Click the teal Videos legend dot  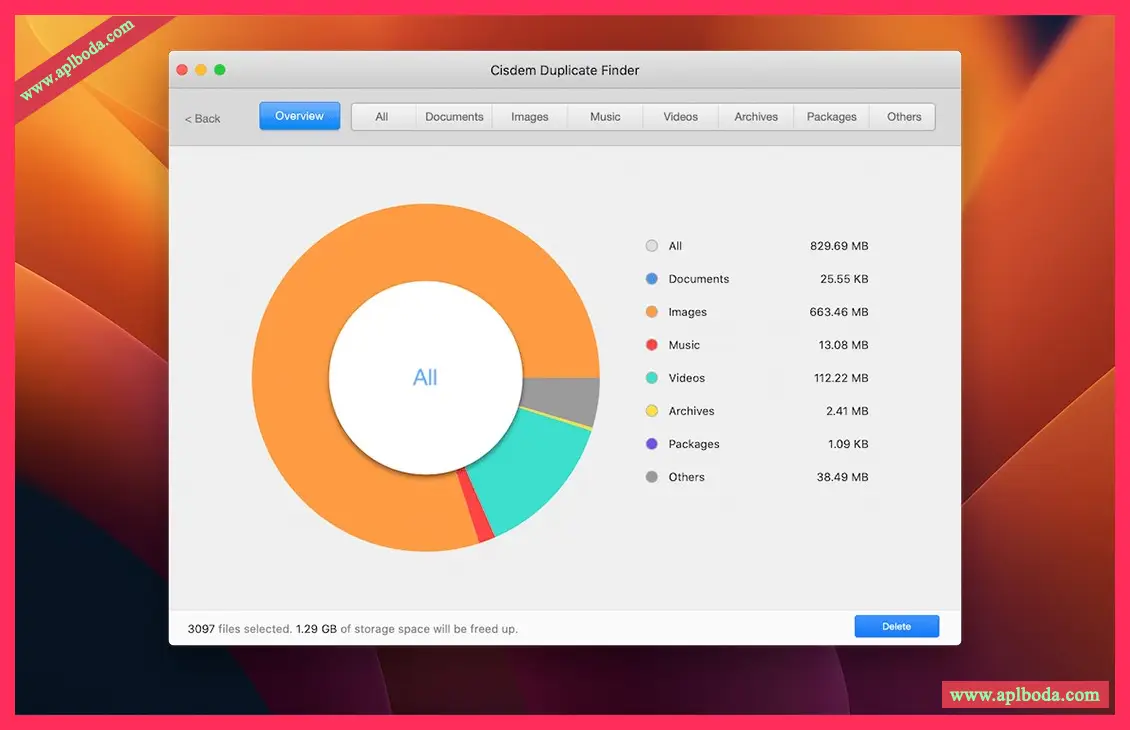pyautogui.click(x=651, y=378)
